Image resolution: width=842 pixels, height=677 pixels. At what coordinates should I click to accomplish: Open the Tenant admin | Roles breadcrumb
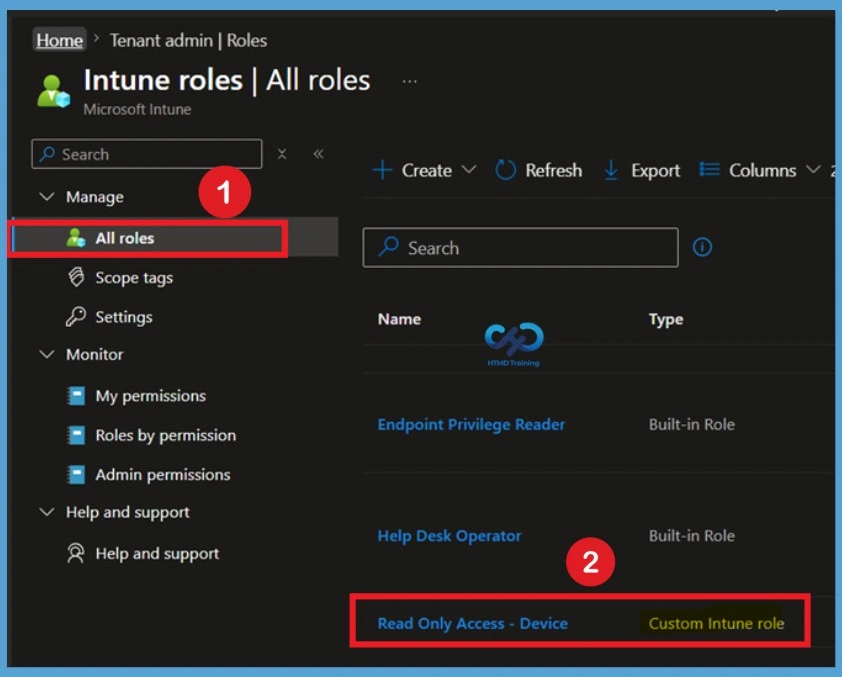point(188,40)
